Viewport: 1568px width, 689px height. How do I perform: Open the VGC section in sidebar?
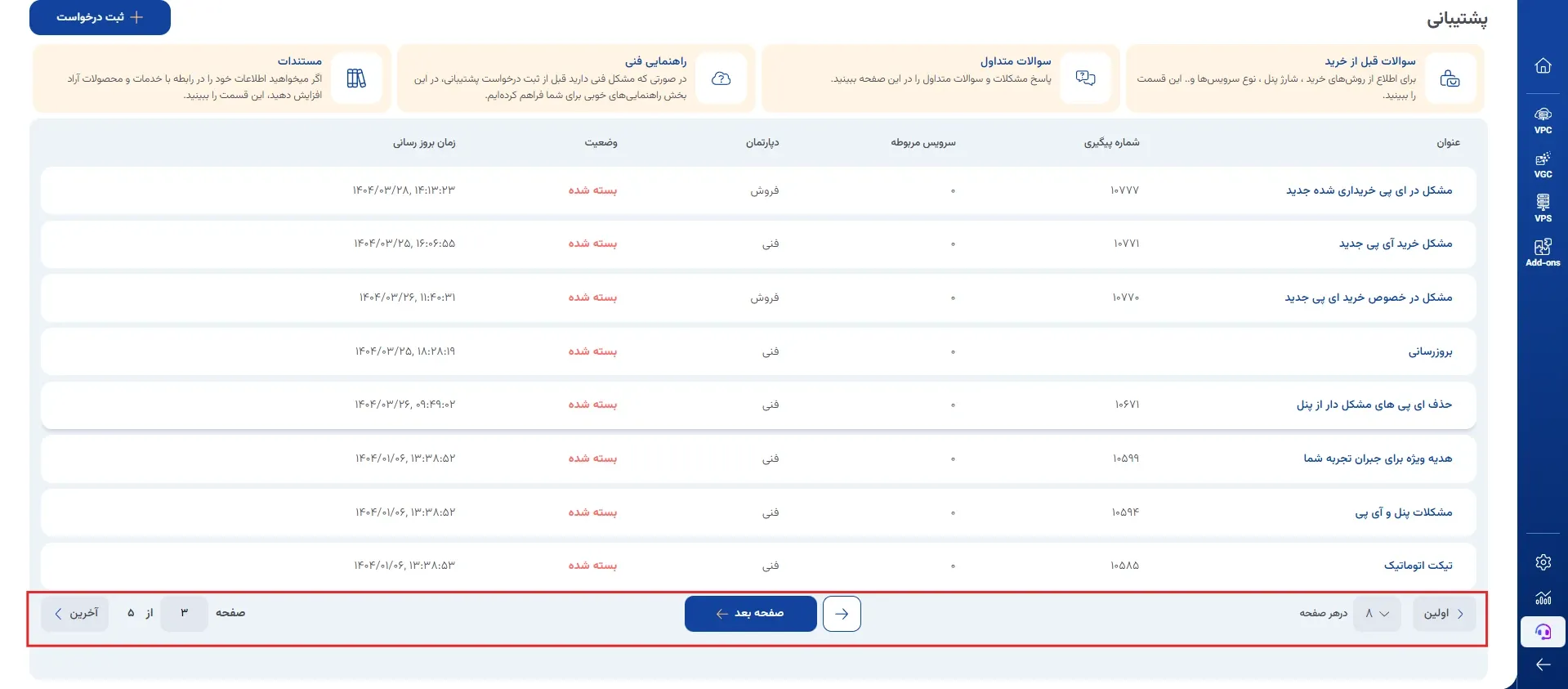1543,164
